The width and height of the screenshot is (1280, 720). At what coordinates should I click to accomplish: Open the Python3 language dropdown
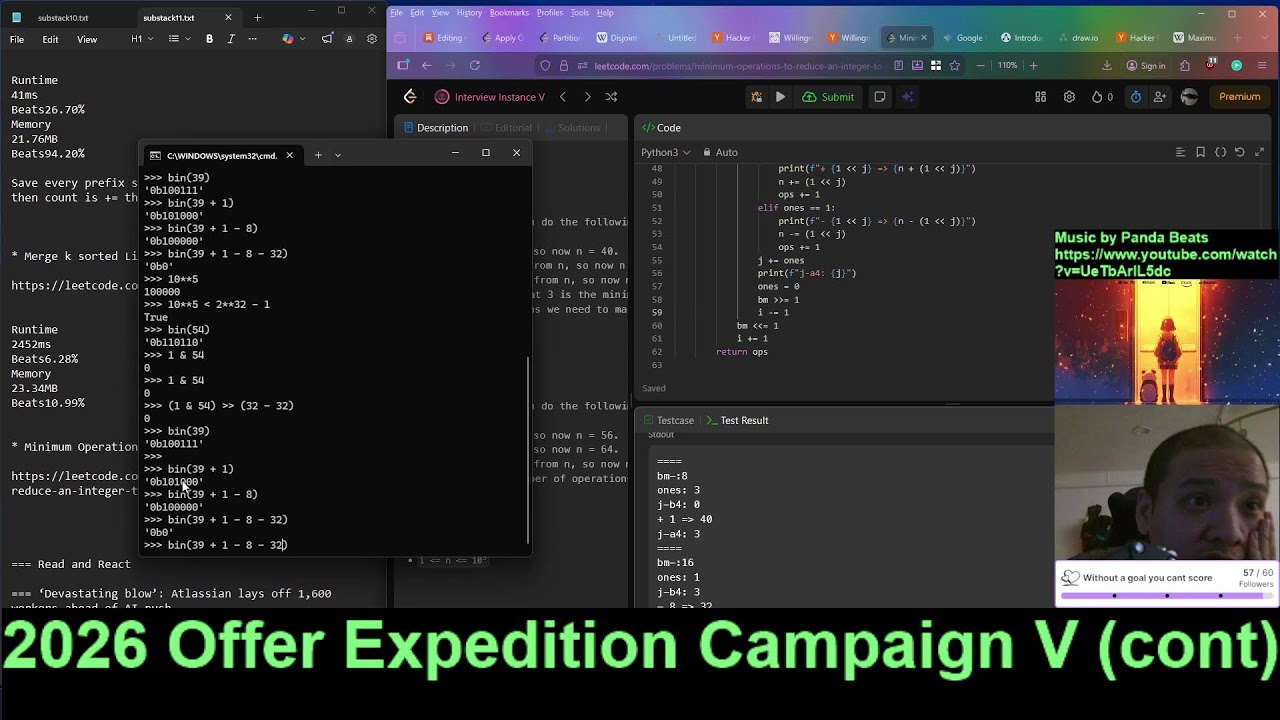(665, 152)
